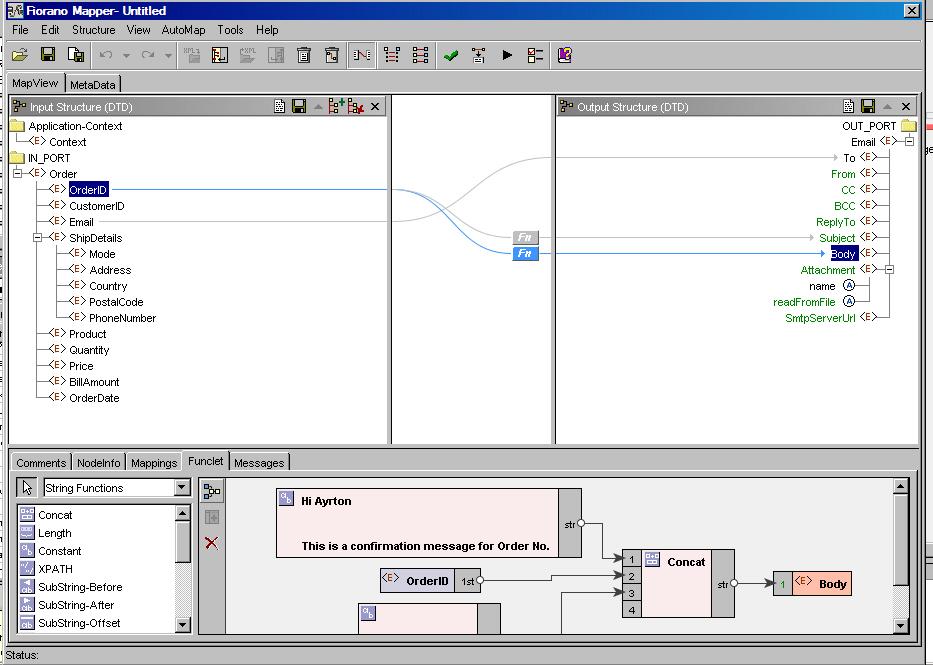Open the Mappings tab
This screenshot has width=933, height=665.
154,462
